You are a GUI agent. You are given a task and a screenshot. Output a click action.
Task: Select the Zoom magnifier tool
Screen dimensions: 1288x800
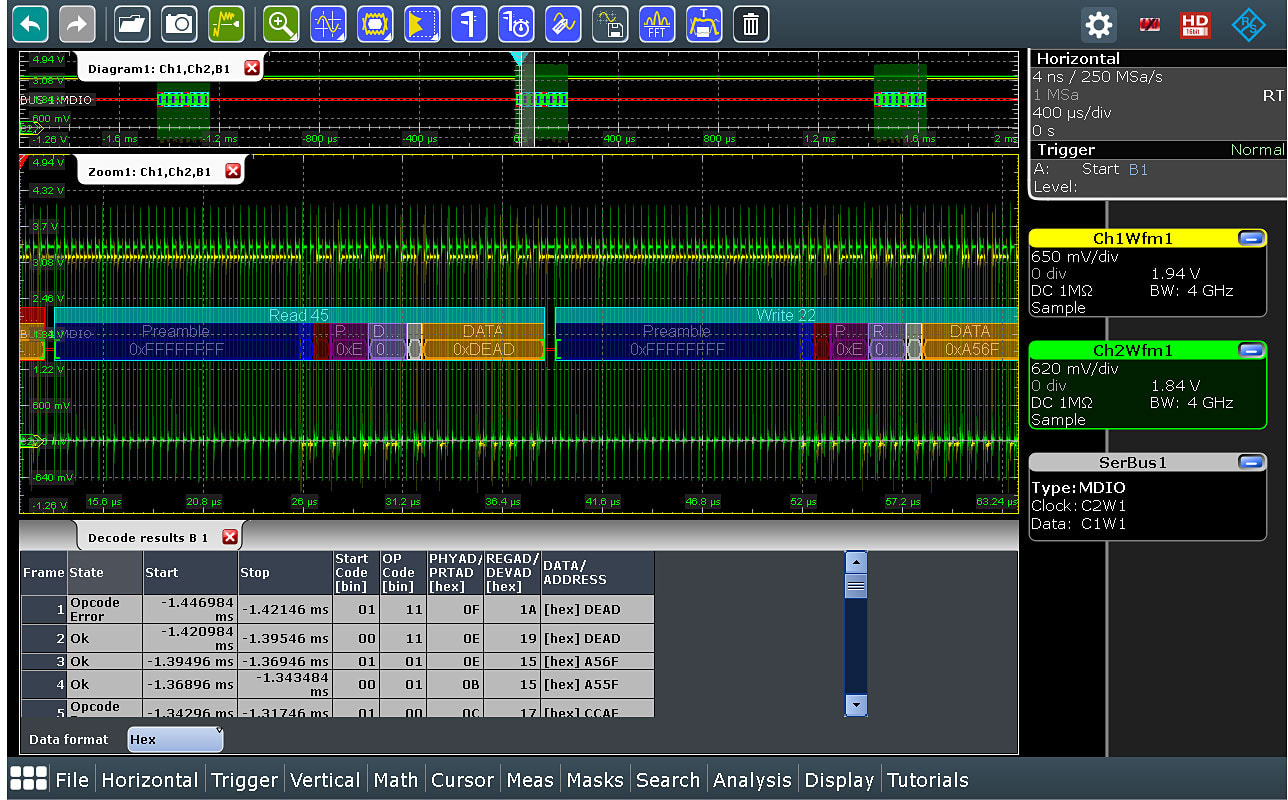[281, 23]
